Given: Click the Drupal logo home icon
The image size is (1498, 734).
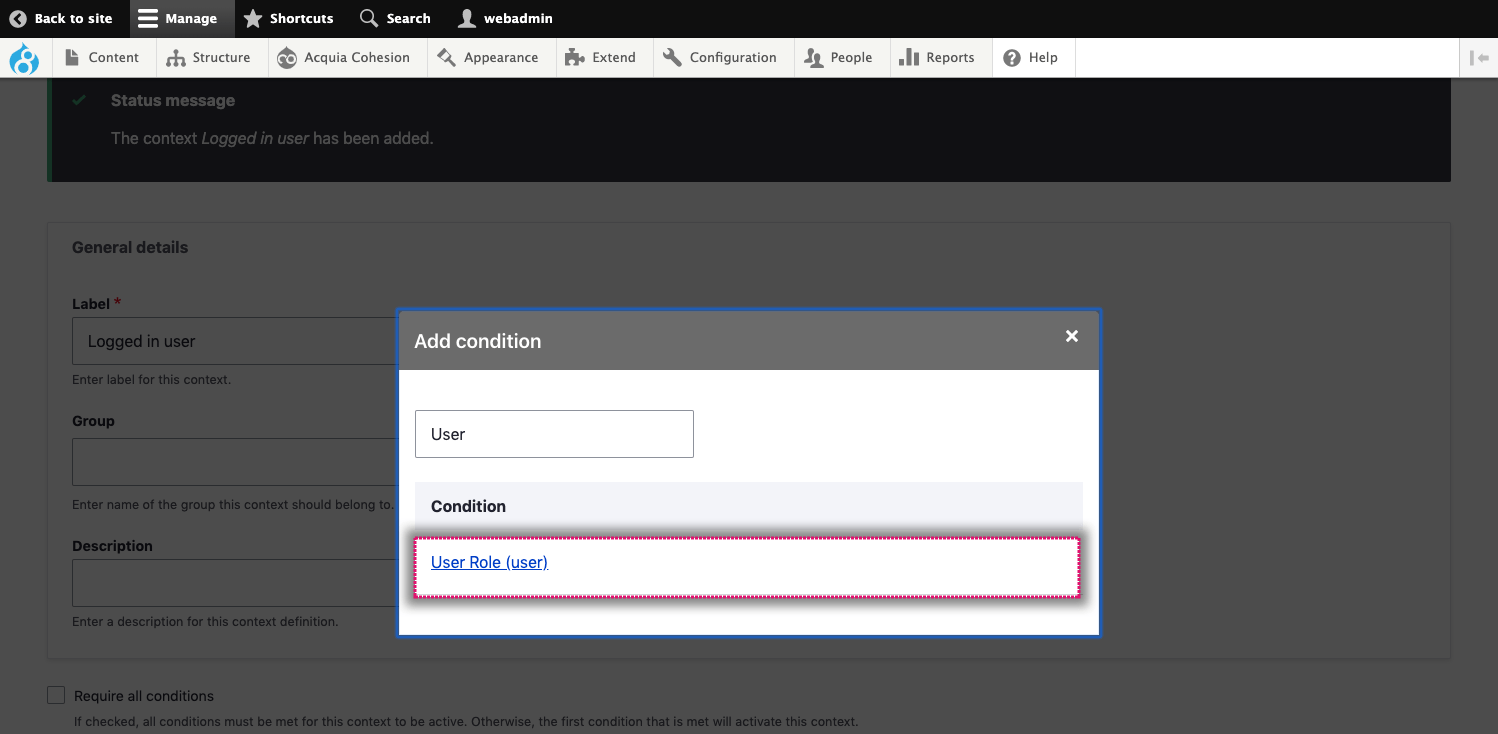Looking at the screenshot, I should pyautogui.click(x=24, y=58).
